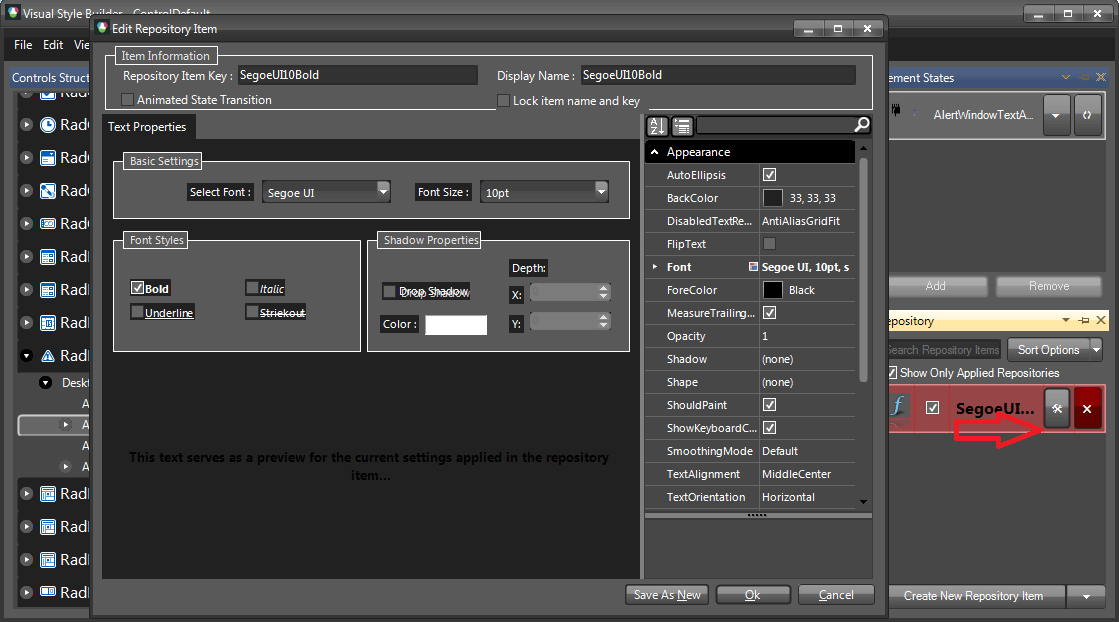Remove SegoeUI item via red X icon

pyautogui.click(x=1087, y=408)
